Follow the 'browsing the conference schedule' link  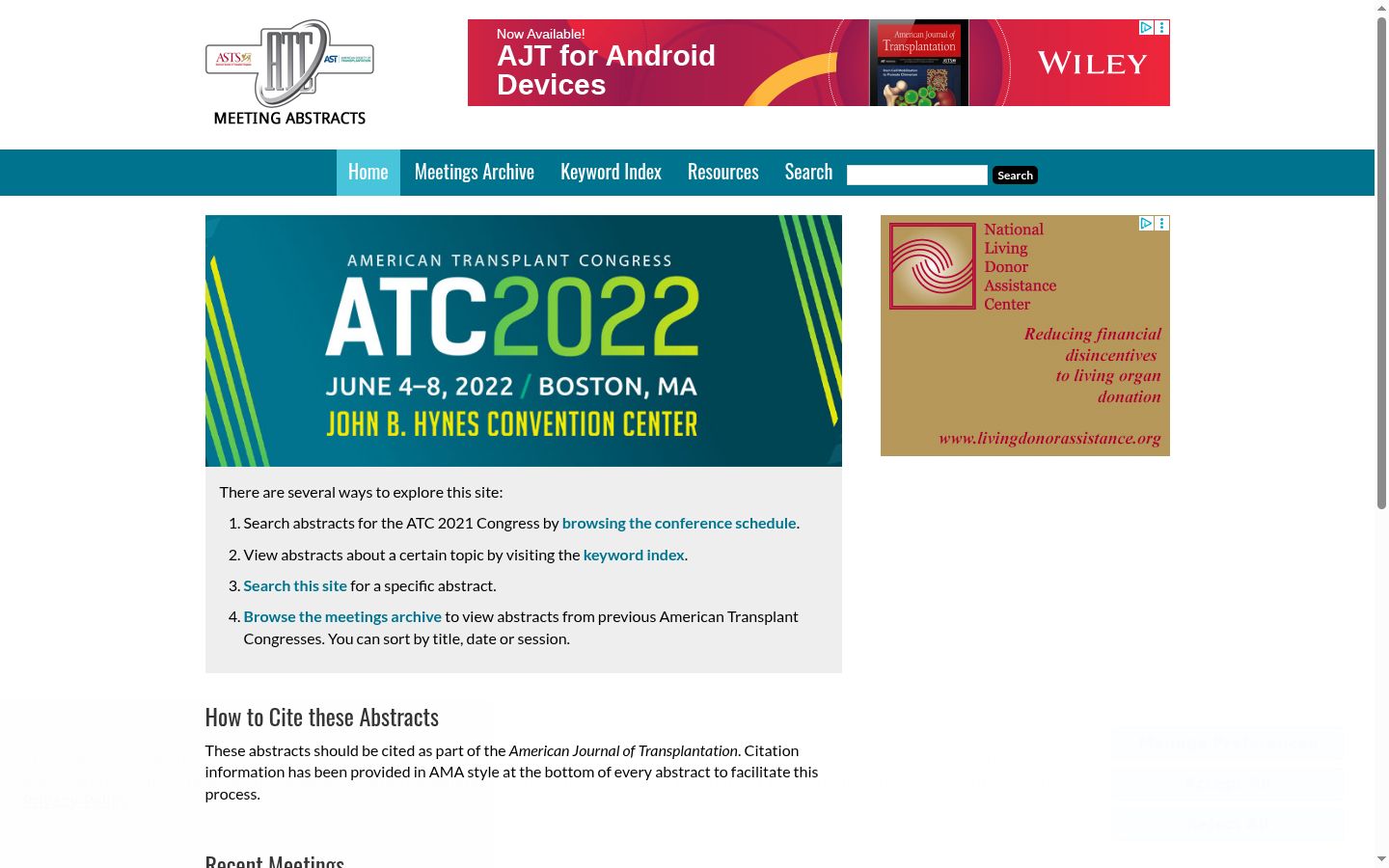tap(679, 523)
